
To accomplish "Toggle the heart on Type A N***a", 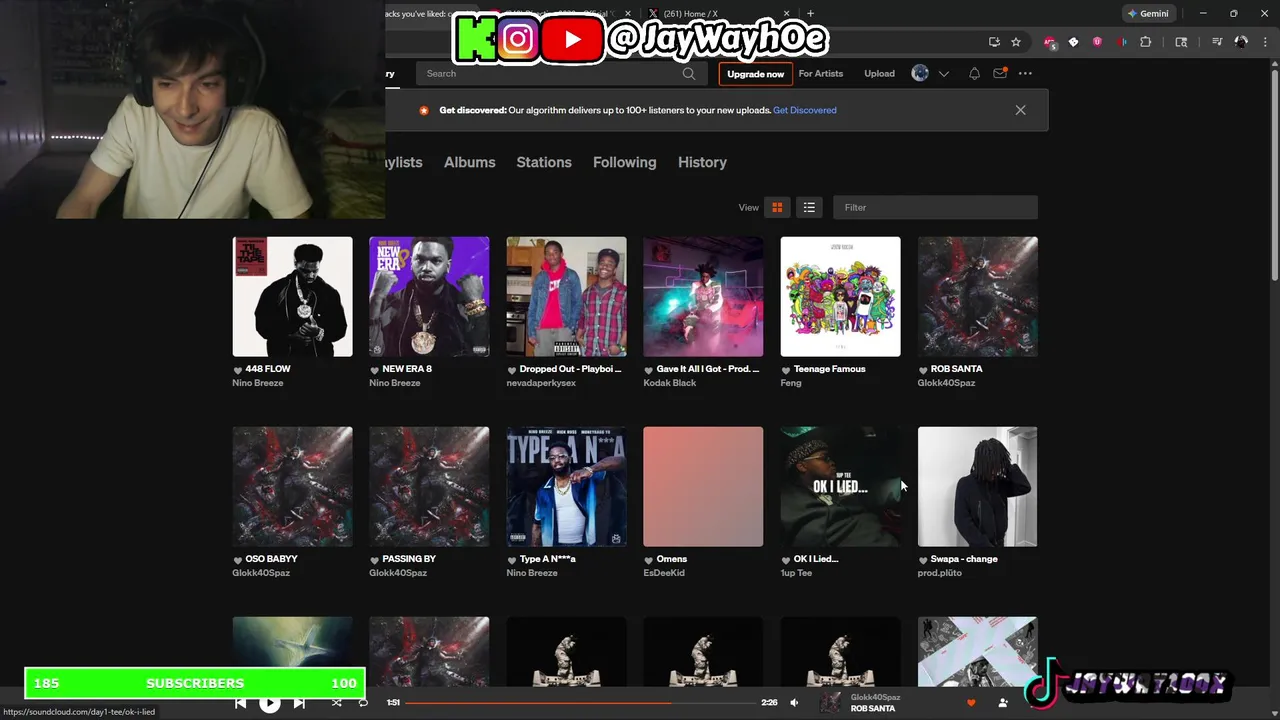I will pos(512,559).
